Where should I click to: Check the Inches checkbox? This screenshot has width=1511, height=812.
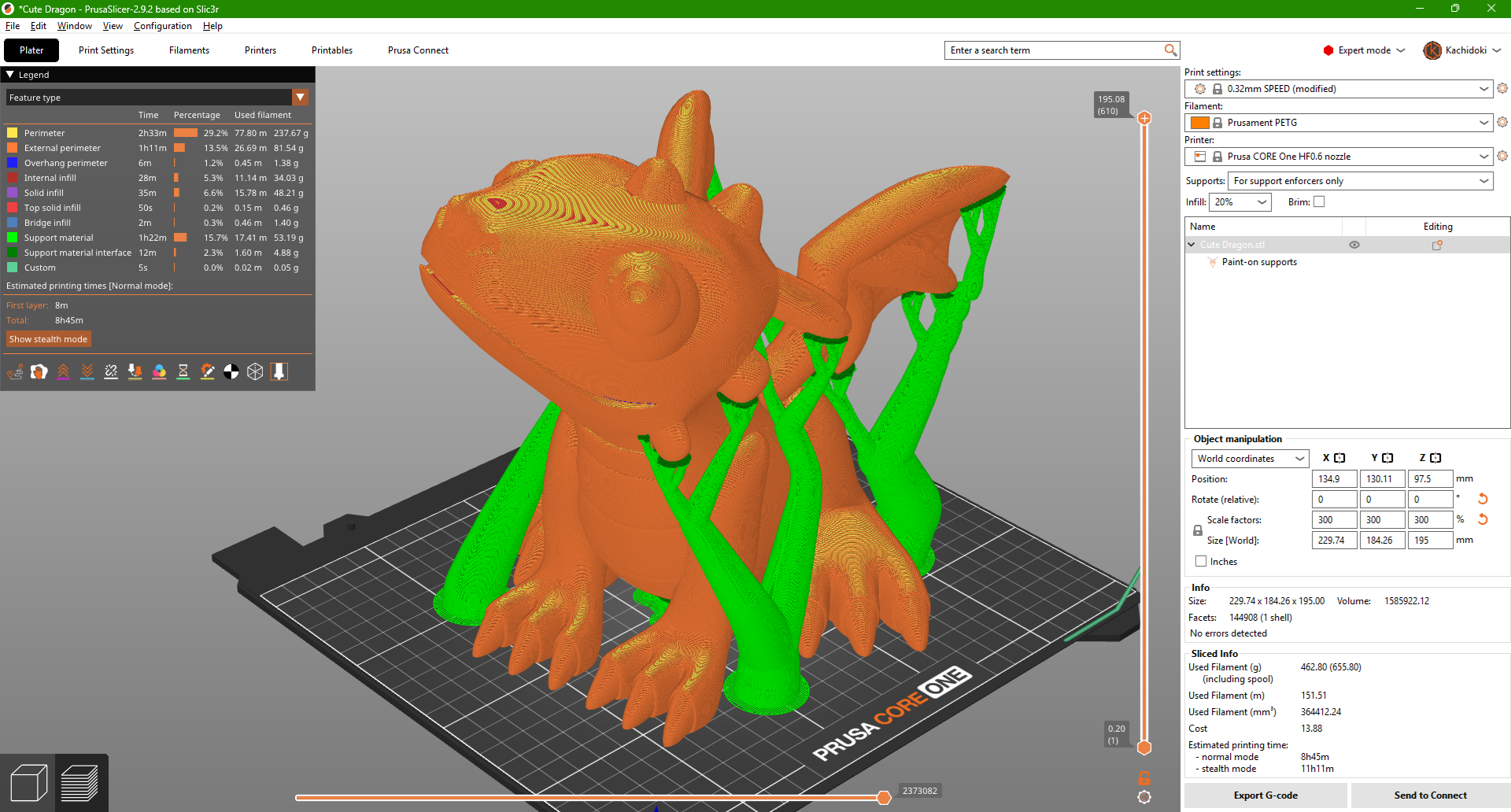pos(1201,562)
